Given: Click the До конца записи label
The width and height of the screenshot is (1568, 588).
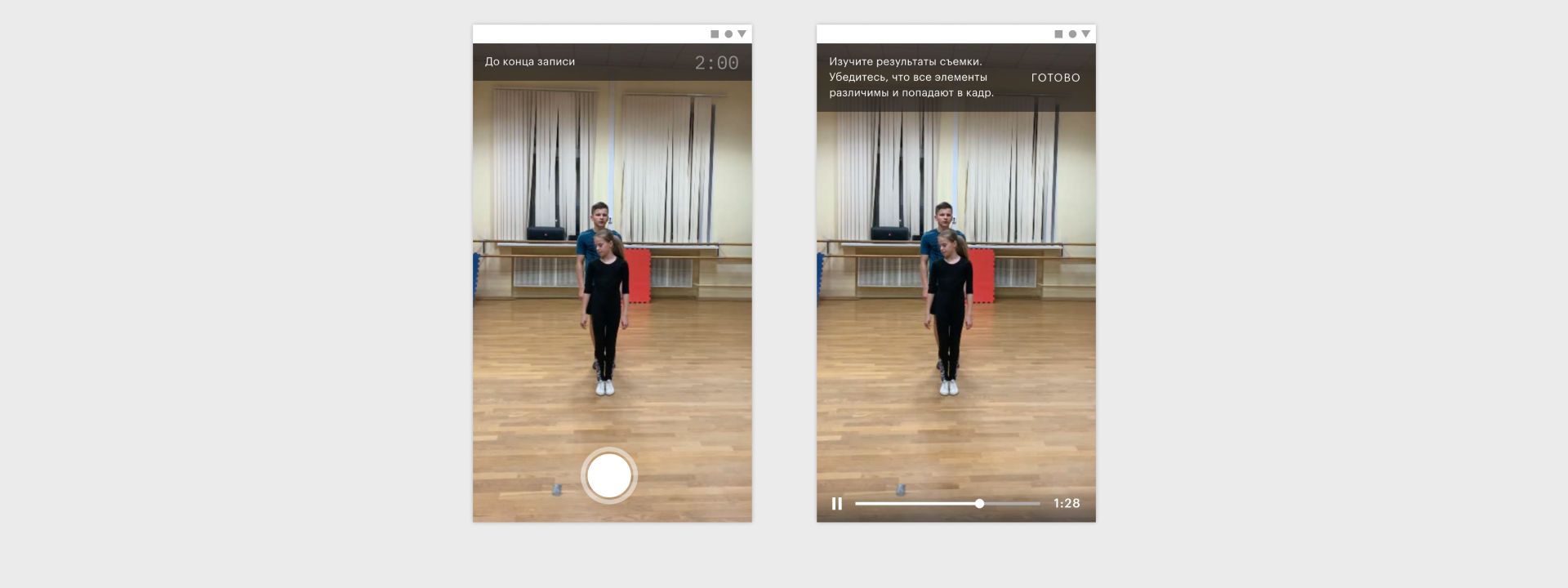Looking at the screenshot, I should [530, 62].
